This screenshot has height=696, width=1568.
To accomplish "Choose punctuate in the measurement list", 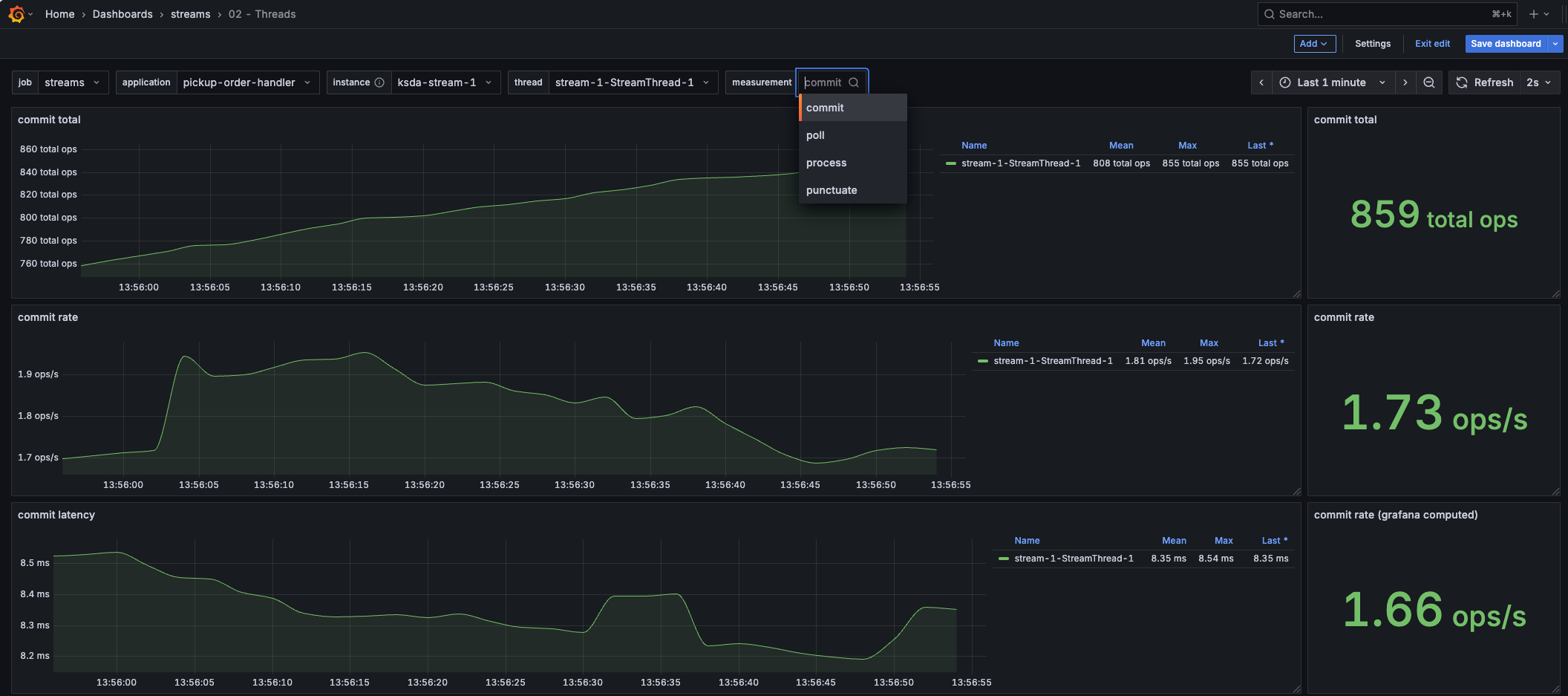I will pyautogui.click(x=832, y=190).
